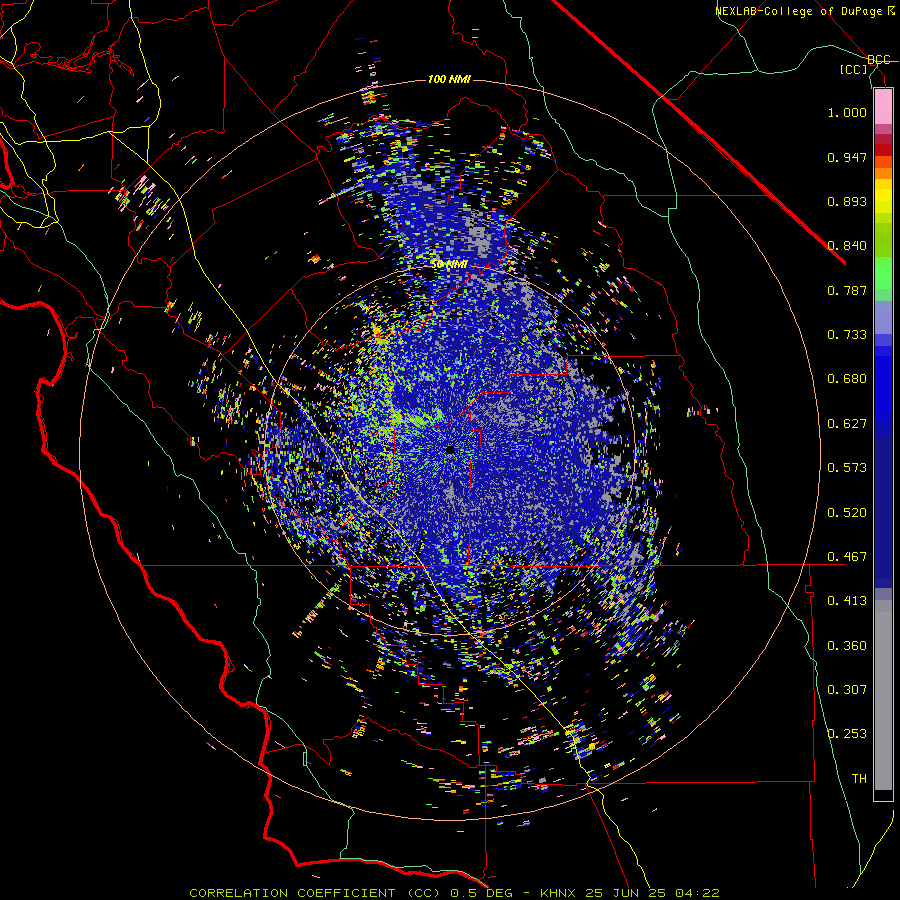Click the 1.000 legend value
900x900 pixels.
click(847, 112)
